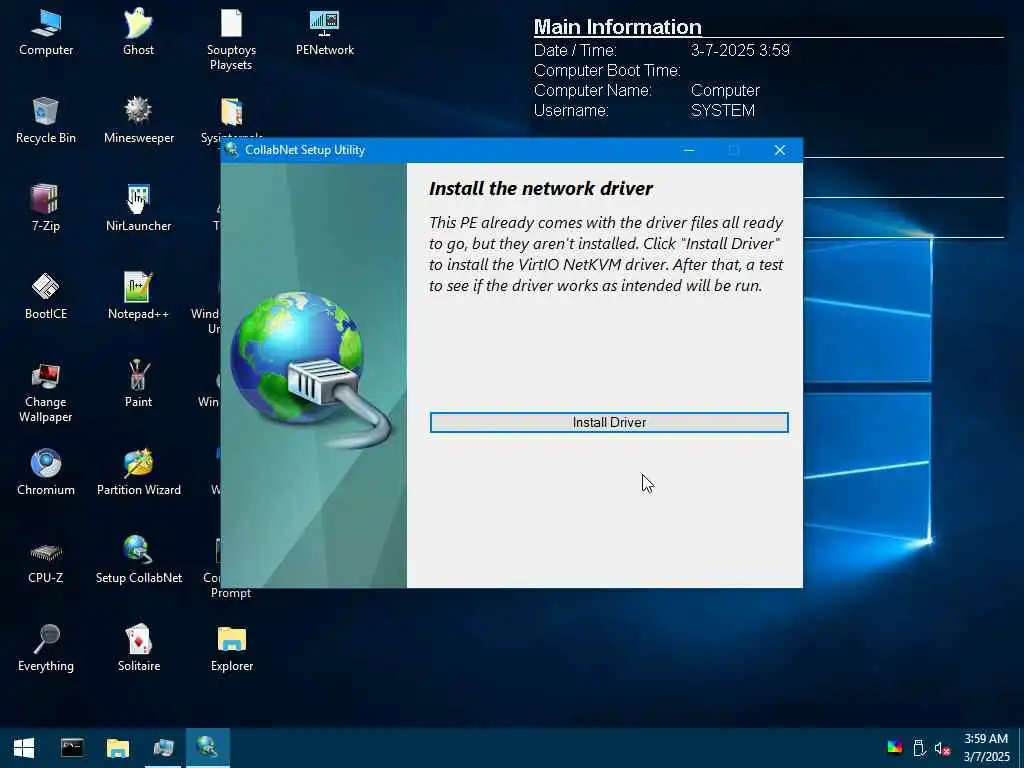The width and height of the screenshot is (1024, 768).
Task: Click the 'Computer Name:' label on the wallpaper
Action: click(592, 90)
